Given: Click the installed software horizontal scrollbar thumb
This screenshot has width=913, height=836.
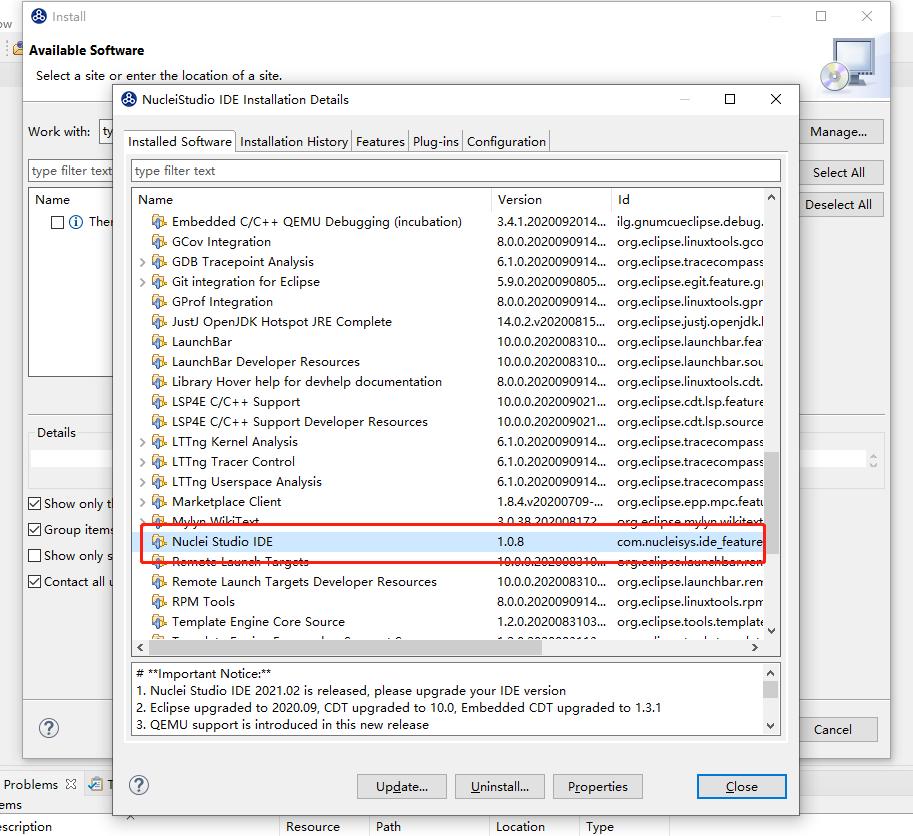Looking at the screenshot, I should coord(345,647).
